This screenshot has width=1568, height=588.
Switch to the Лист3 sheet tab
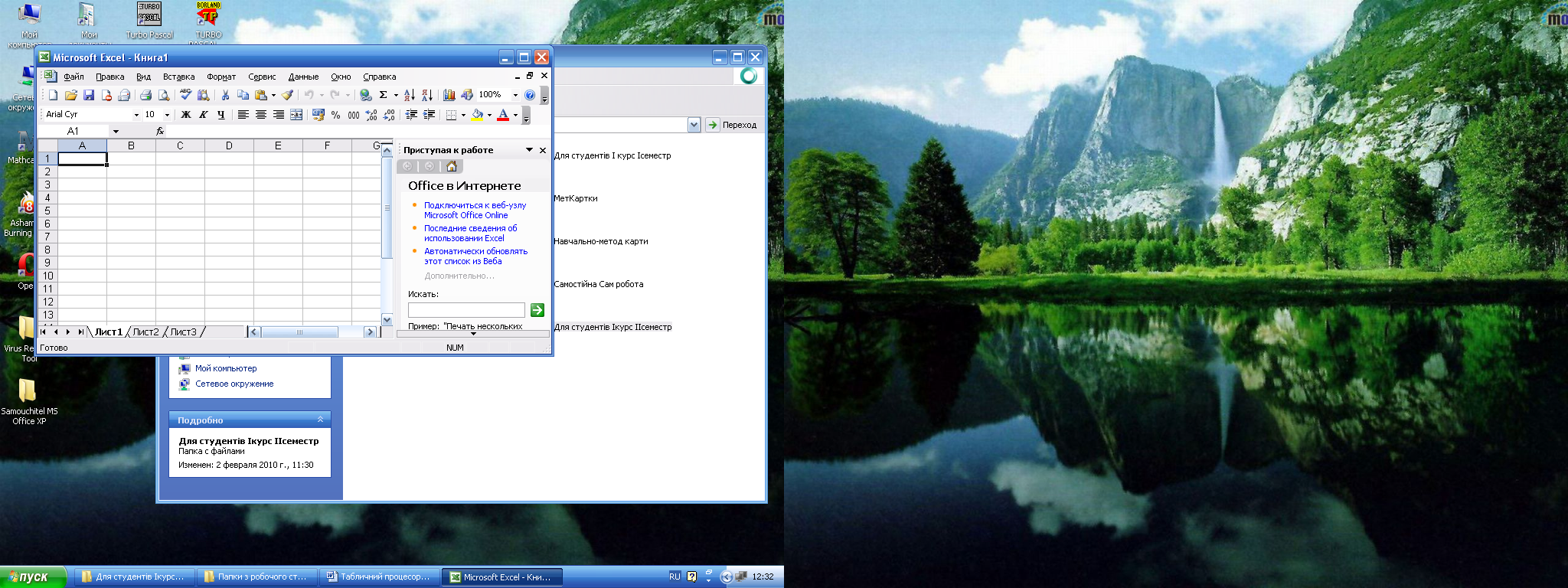pyautogui.click(x=183, y=332)
